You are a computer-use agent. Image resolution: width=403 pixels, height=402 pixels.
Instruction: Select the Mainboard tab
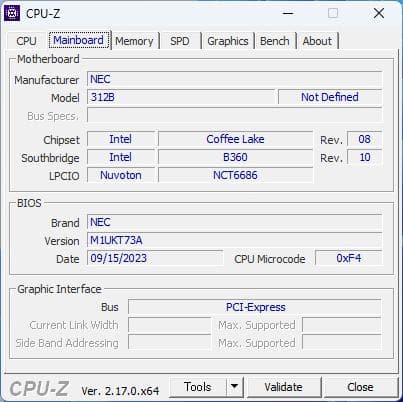pos(79,40)
